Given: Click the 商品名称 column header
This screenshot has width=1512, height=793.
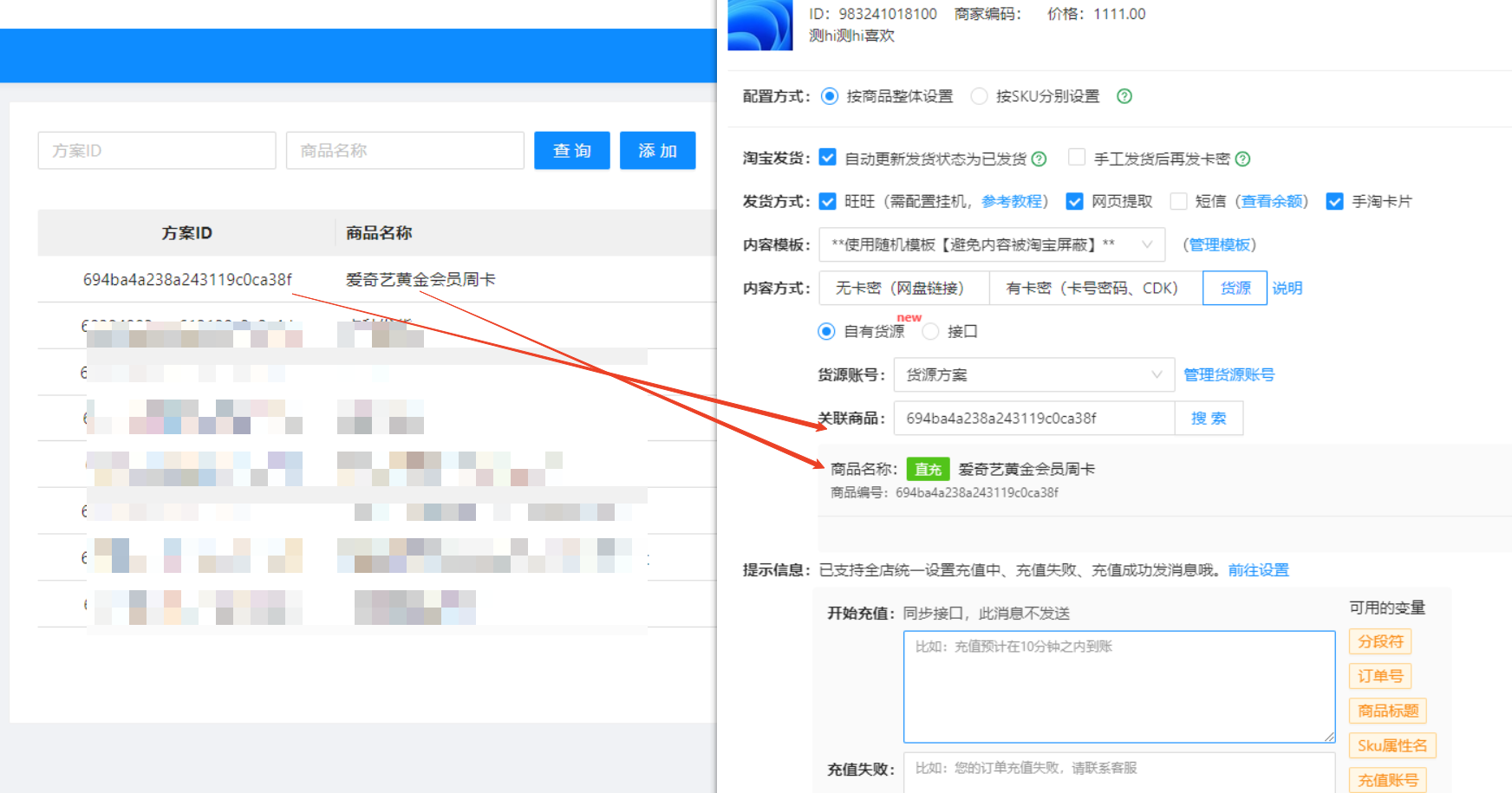Looking at the screenshot, I should [379, 232].
